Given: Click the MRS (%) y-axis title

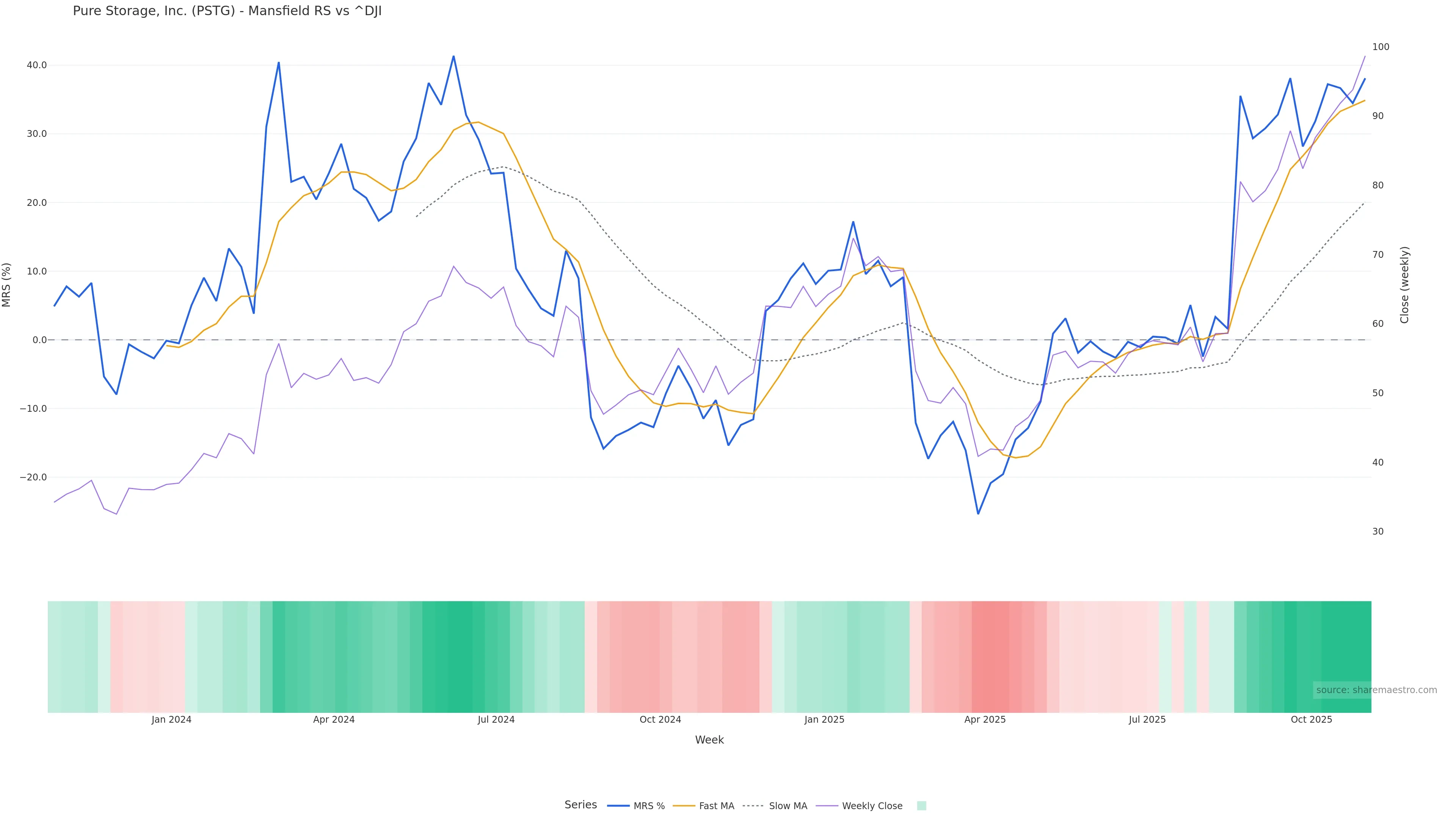Looking at the screenshot, I should point(7,285).
